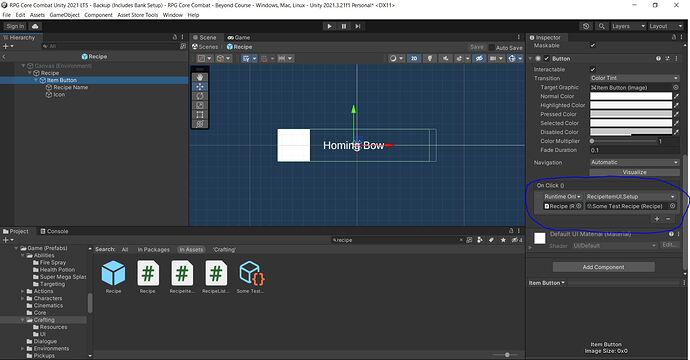This screenshot has width=690, height=360.
Task: Click Search by Type icon in Project panel
Action: [x=480, y=240]
